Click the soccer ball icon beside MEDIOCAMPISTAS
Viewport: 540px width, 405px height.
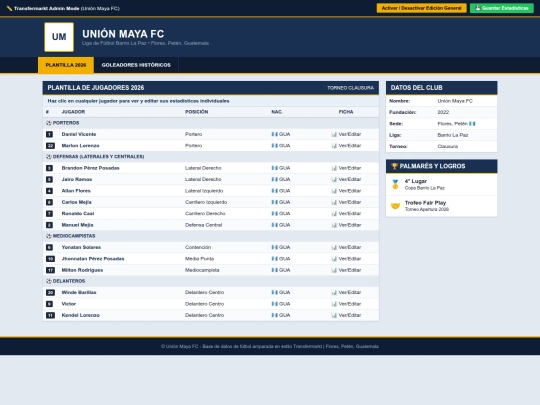pyautogui.click(x=49, y=236)
